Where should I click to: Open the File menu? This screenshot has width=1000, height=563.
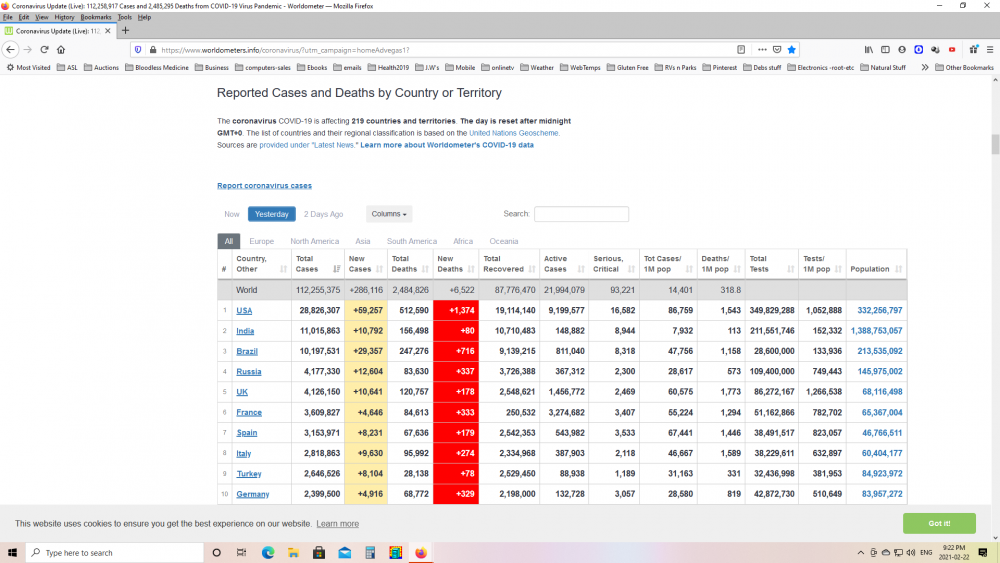[8, 17]
